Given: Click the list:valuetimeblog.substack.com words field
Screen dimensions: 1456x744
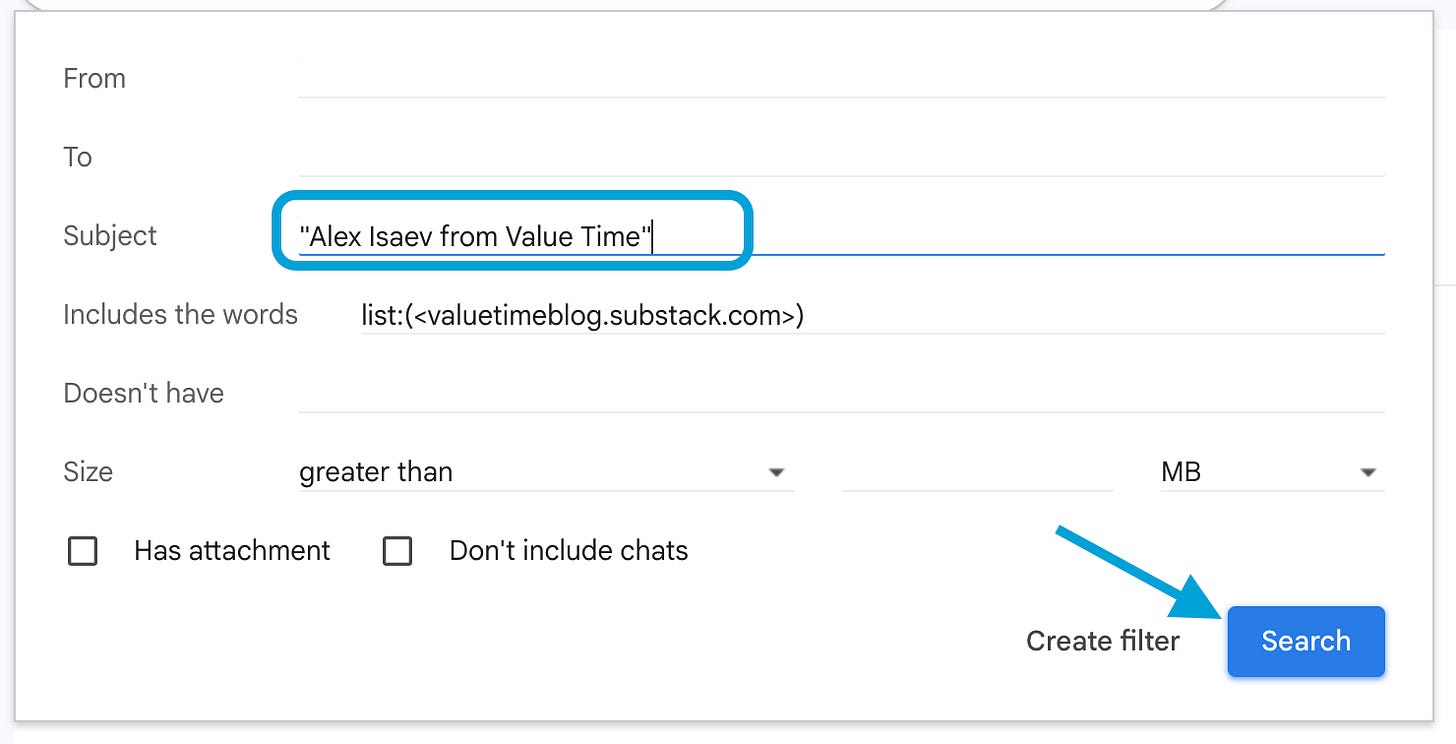Looking at the screenshot, I should click(x=870, y=315).
